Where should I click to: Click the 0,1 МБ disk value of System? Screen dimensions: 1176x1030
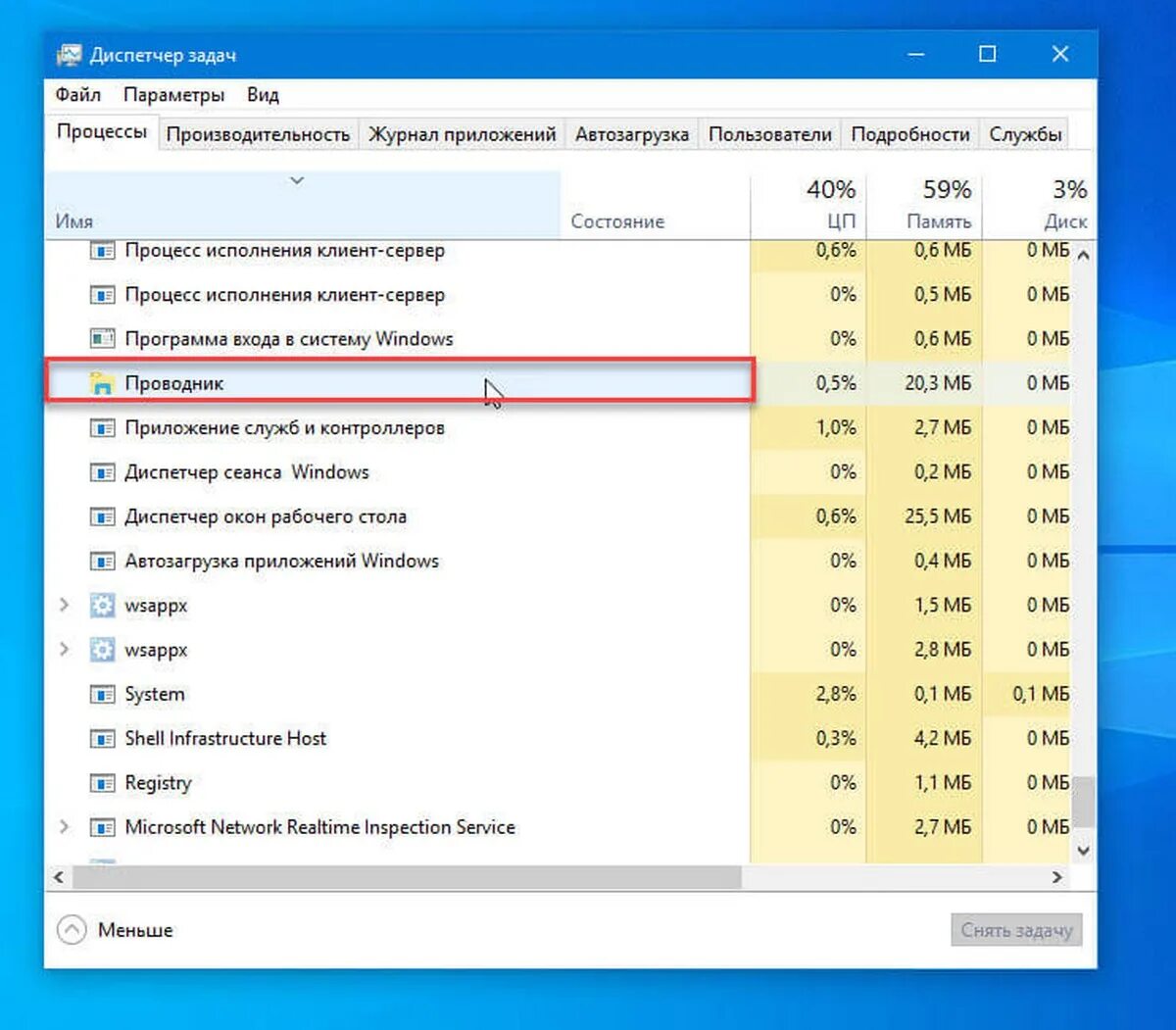pyautogui.click(x=1041, y=695)
